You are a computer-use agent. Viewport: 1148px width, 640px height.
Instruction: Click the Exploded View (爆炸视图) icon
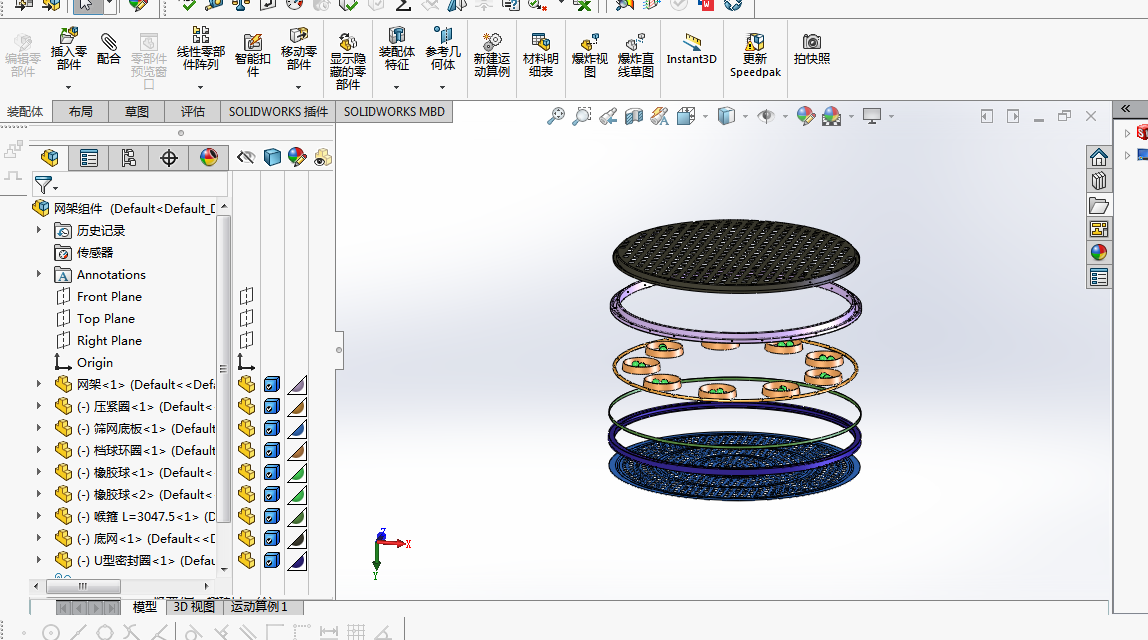pyautogui.click(x=589, y=42)
